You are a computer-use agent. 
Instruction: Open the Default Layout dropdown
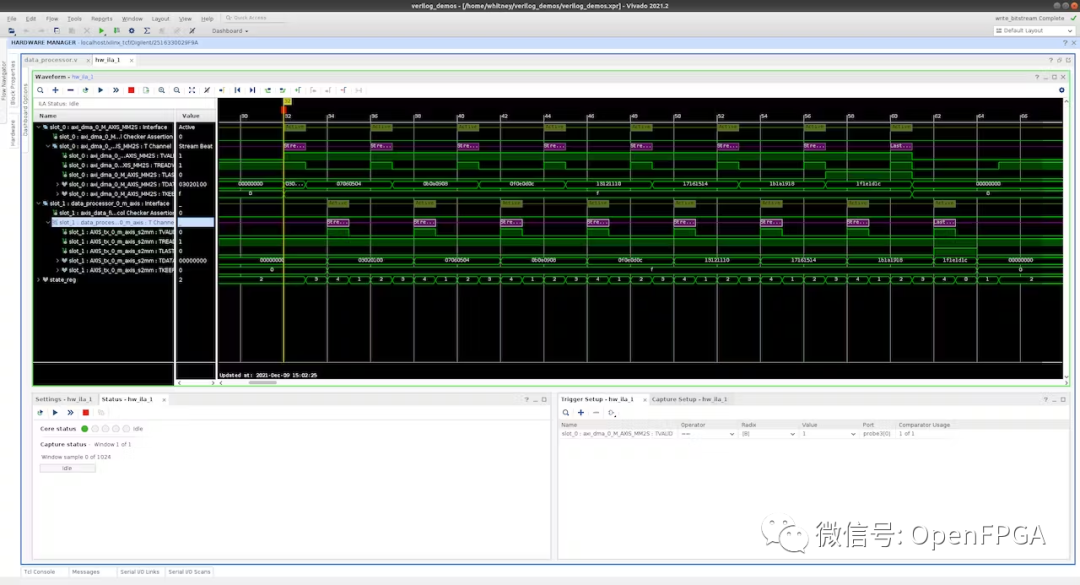click(x=1034, y=31)
